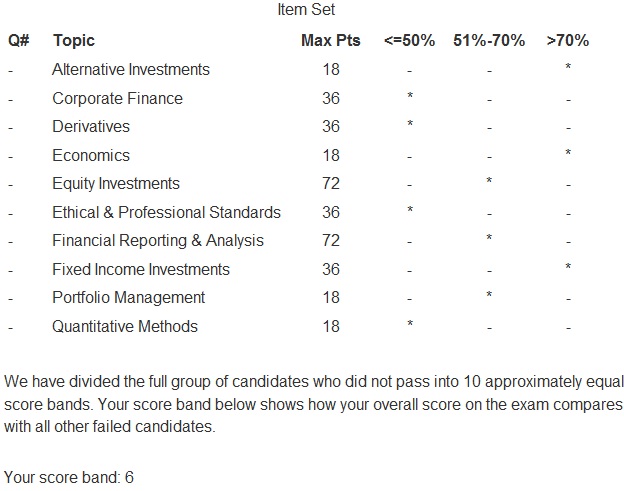Click the Derivatives topic text
The image size is (624, 491).
tap(91, 127)
